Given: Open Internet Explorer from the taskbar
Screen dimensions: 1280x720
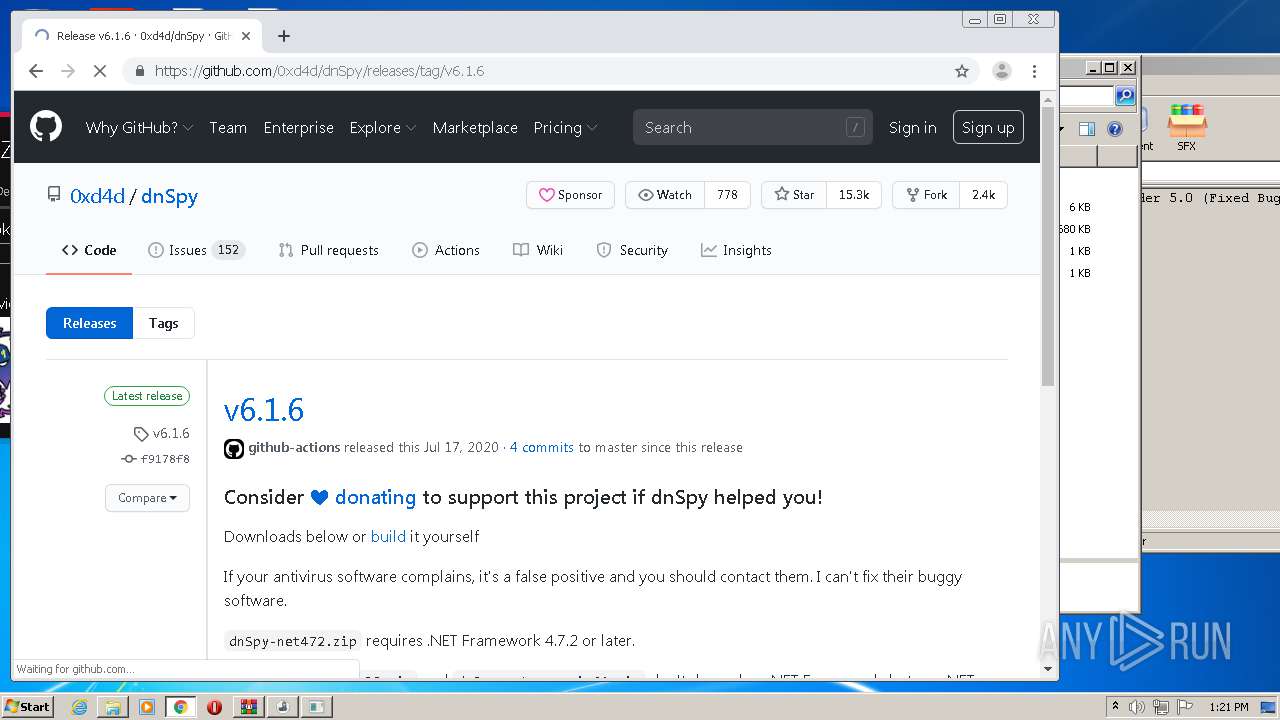Looking at the screenshot, I should (79, 707).
